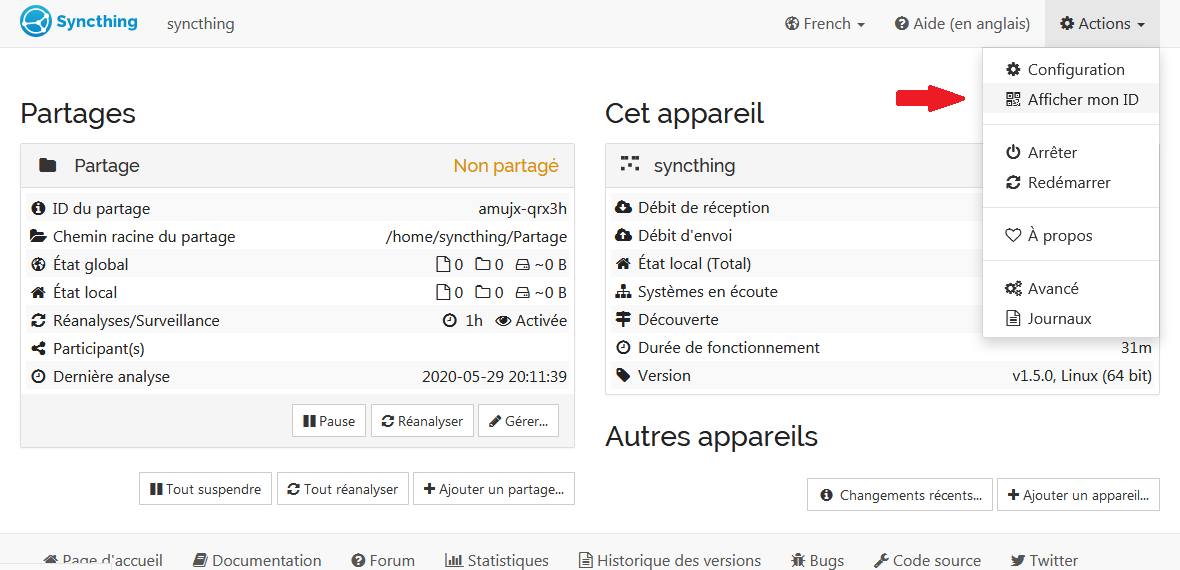Click the QR code icon for Afficher mon ID
Screen dimensions: 1180x570
coord(1013,99)
